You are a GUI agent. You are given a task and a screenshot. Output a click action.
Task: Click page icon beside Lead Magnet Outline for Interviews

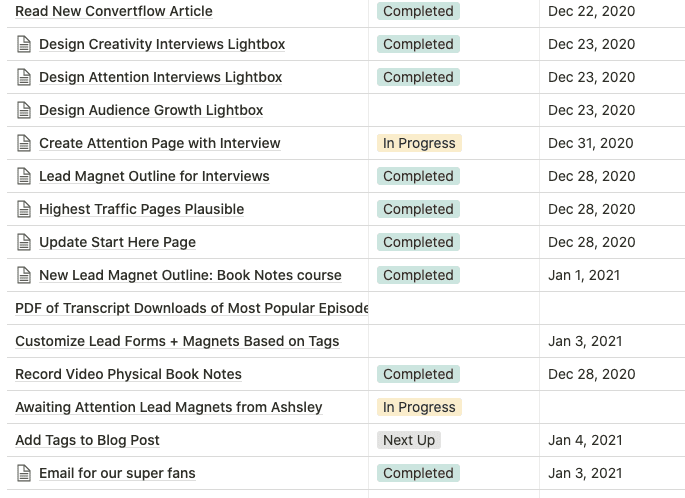[x=24, y=176]
